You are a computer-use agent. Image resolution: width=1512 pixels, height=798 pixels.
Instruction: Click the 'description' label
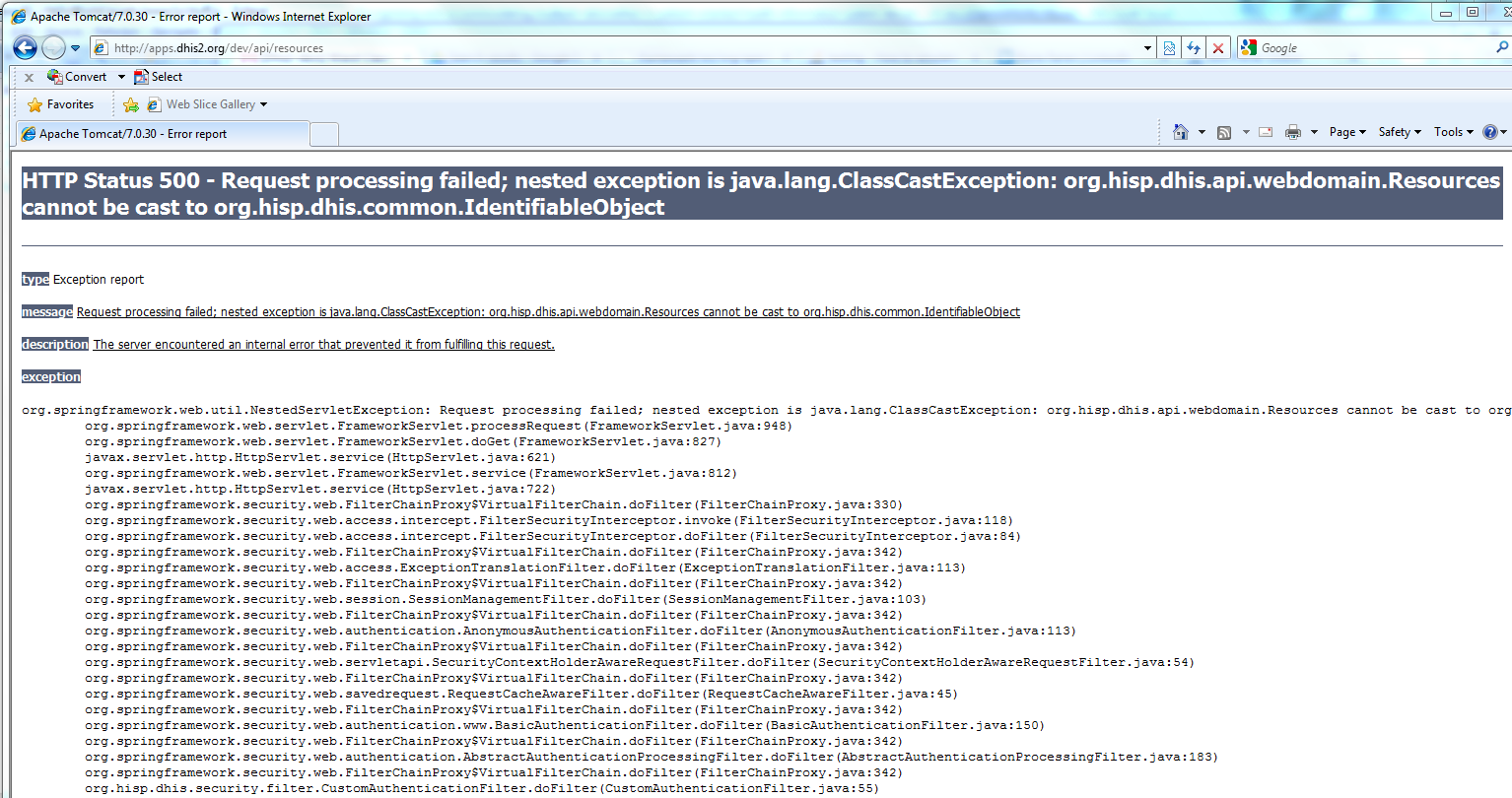tap(55, 345)
